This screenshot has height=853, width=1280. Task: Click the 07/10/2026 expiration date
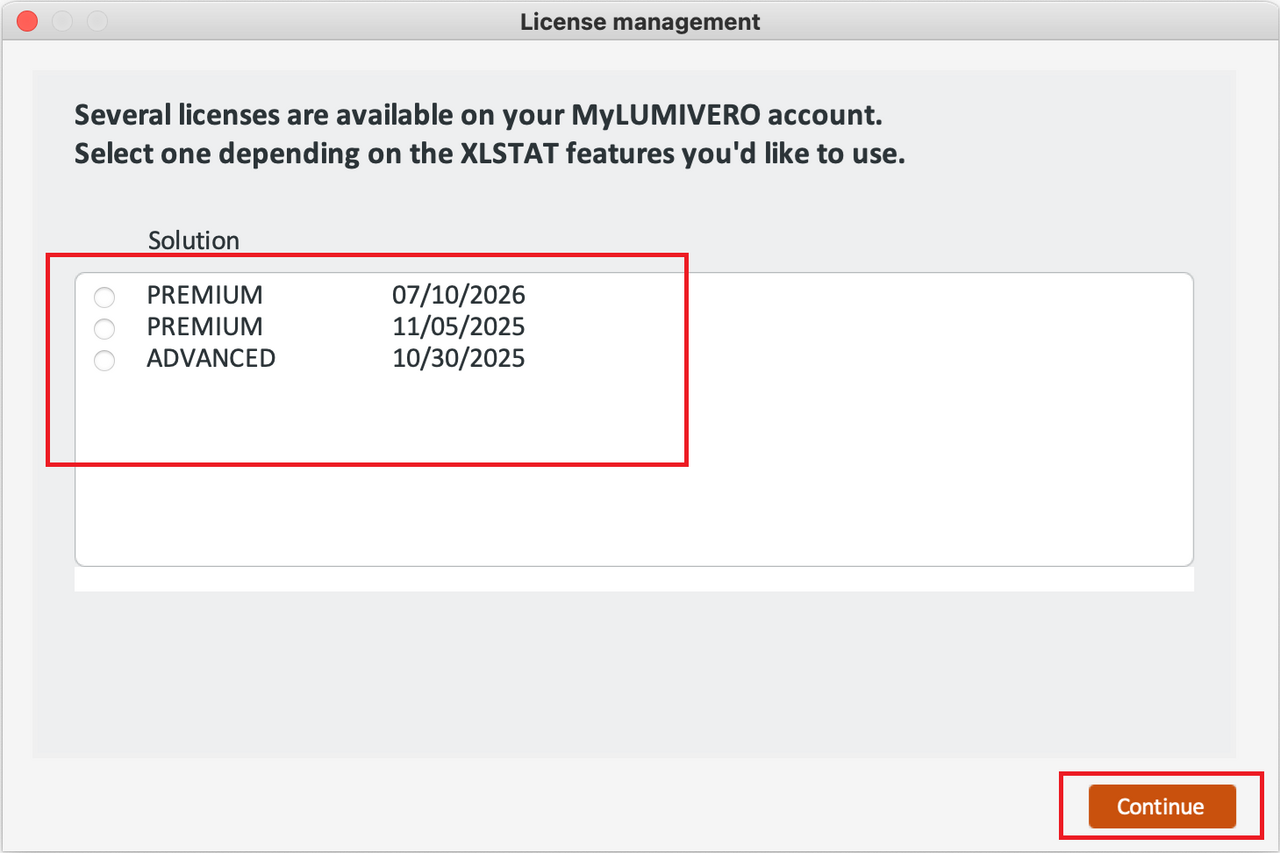click(459, 296)
